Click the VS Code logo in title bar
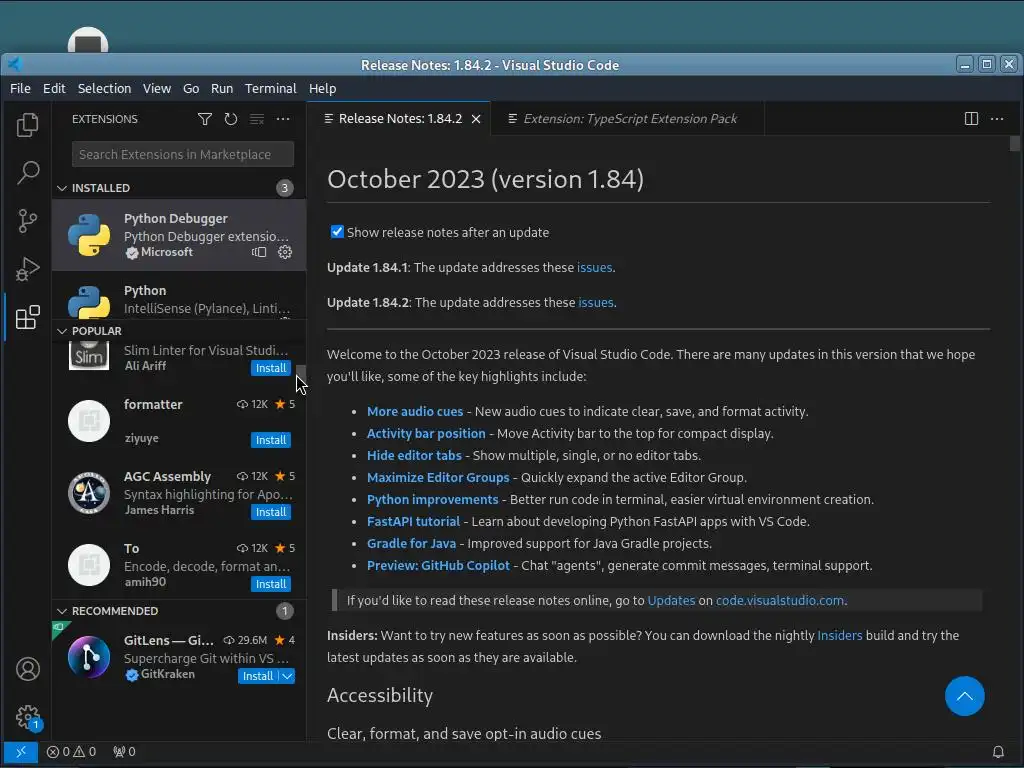This screenshot has height=768, width=1024. pyautogui.click(x=15, y=64)
